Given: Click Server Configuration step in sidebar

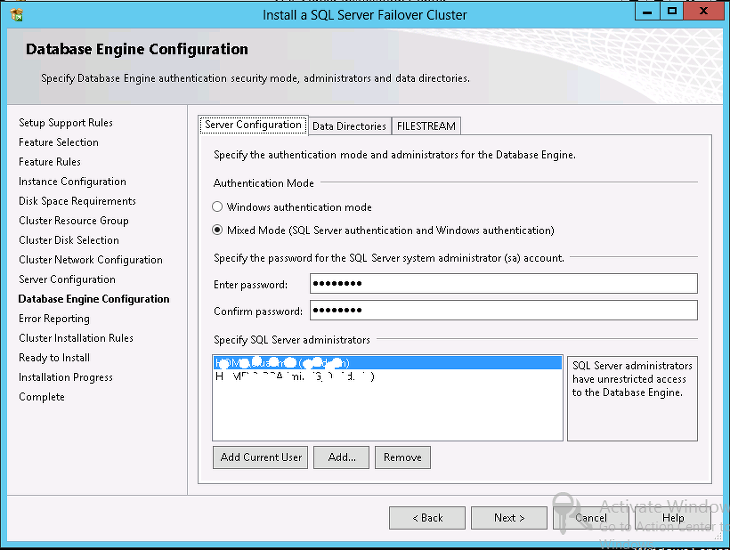Looking at the screenshot, I should click(x=67, y=279).
